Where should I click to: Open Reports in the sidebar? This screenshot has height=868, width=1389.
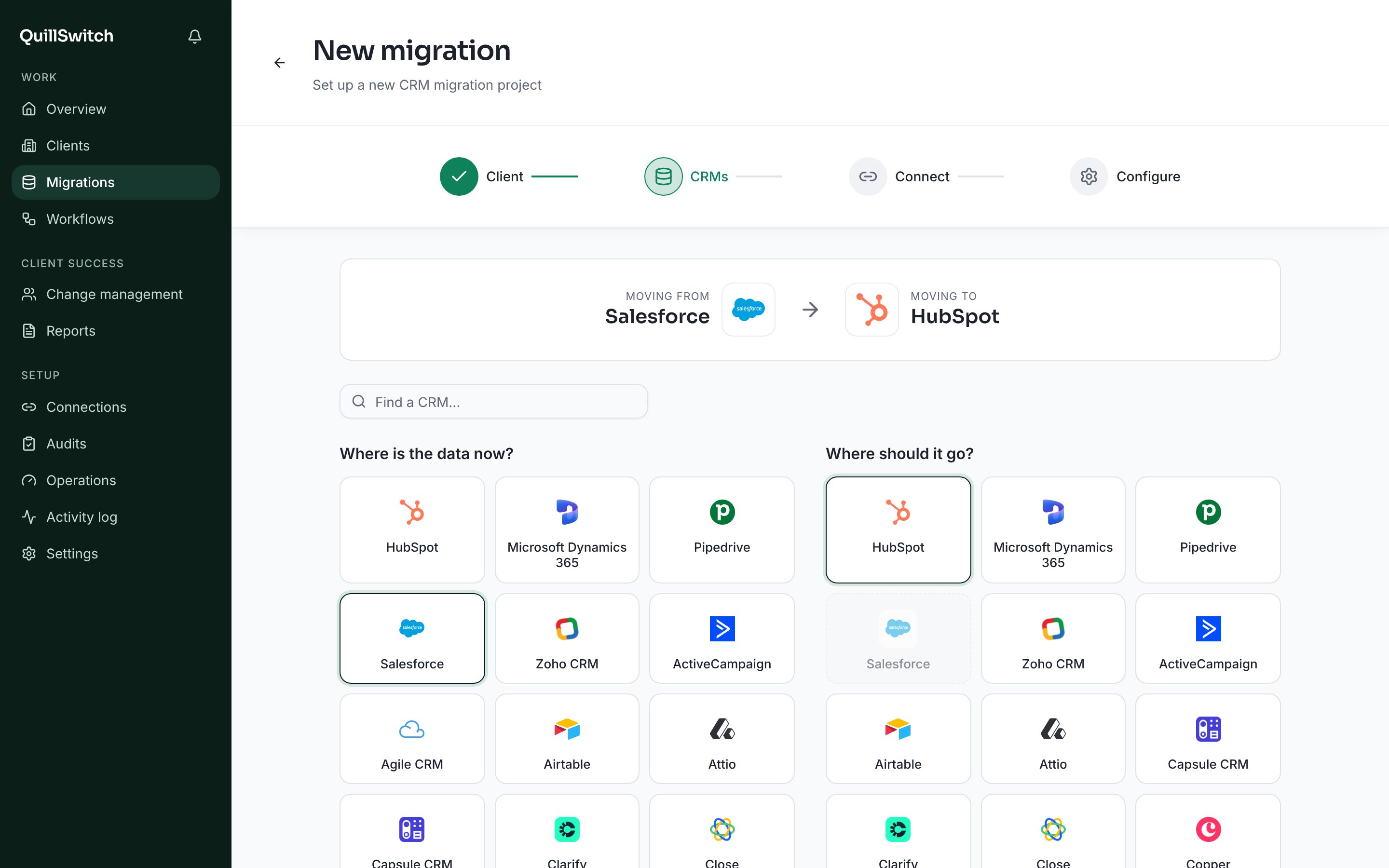point(115,331)
